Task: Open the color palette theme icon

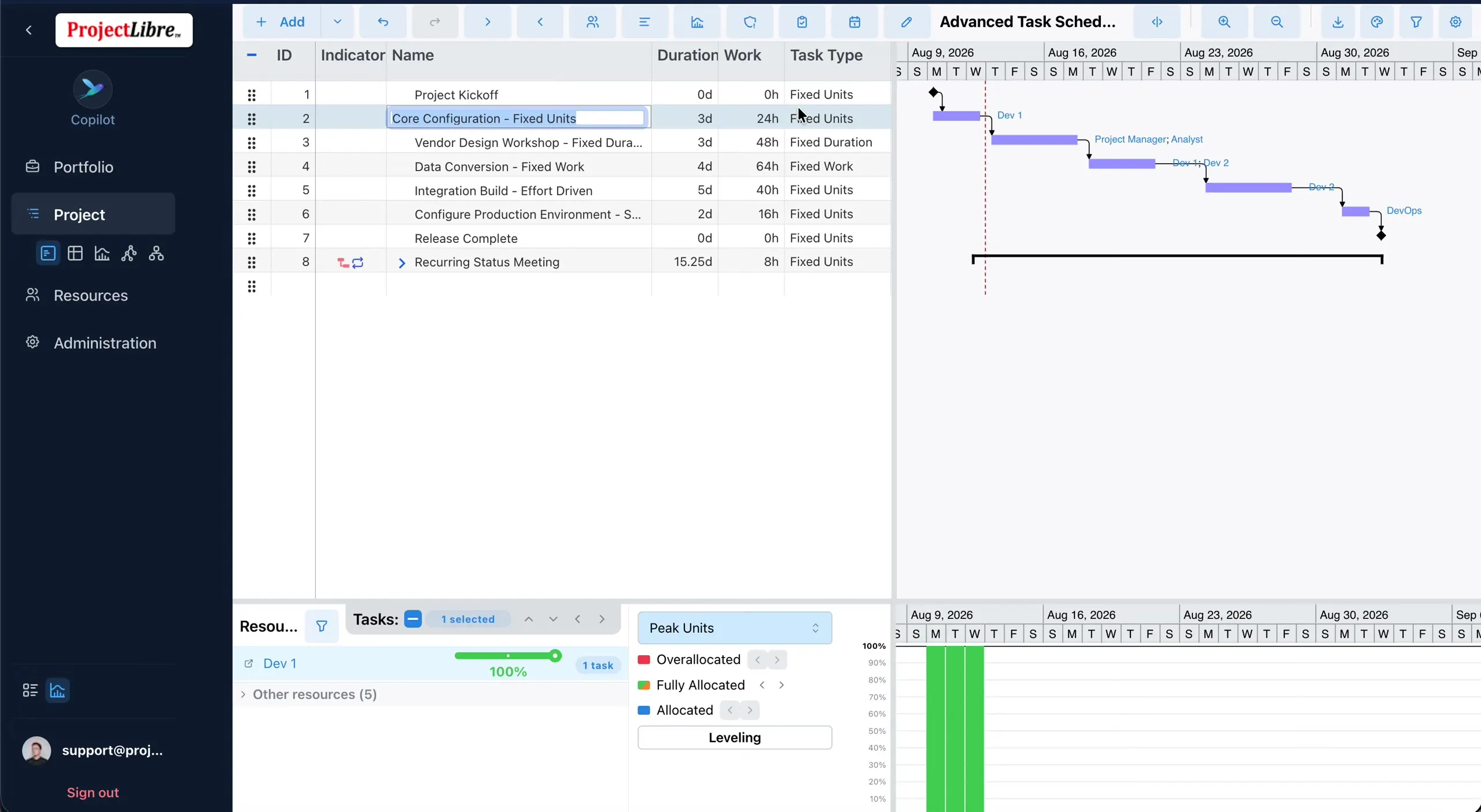Action: pyautogui.click(x=1377, y=22)
